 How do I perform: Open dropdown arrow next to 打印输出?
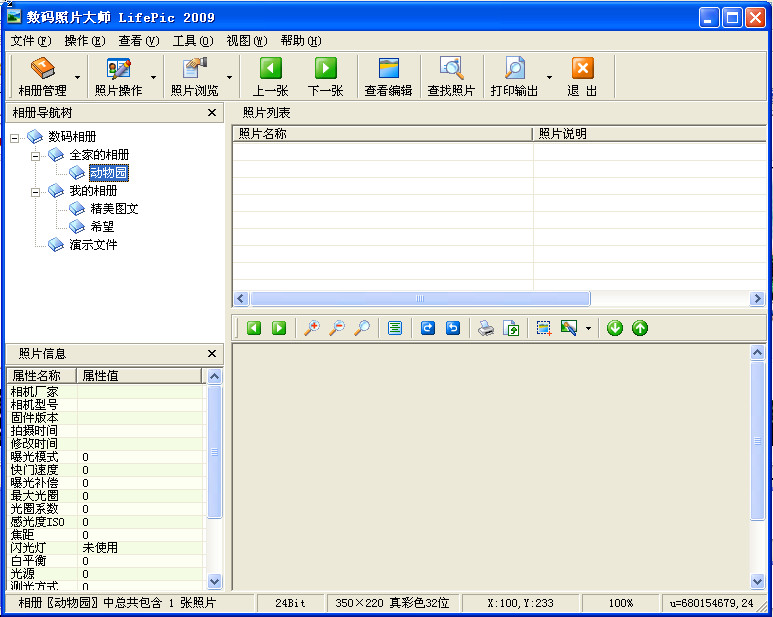pos(550,77)
